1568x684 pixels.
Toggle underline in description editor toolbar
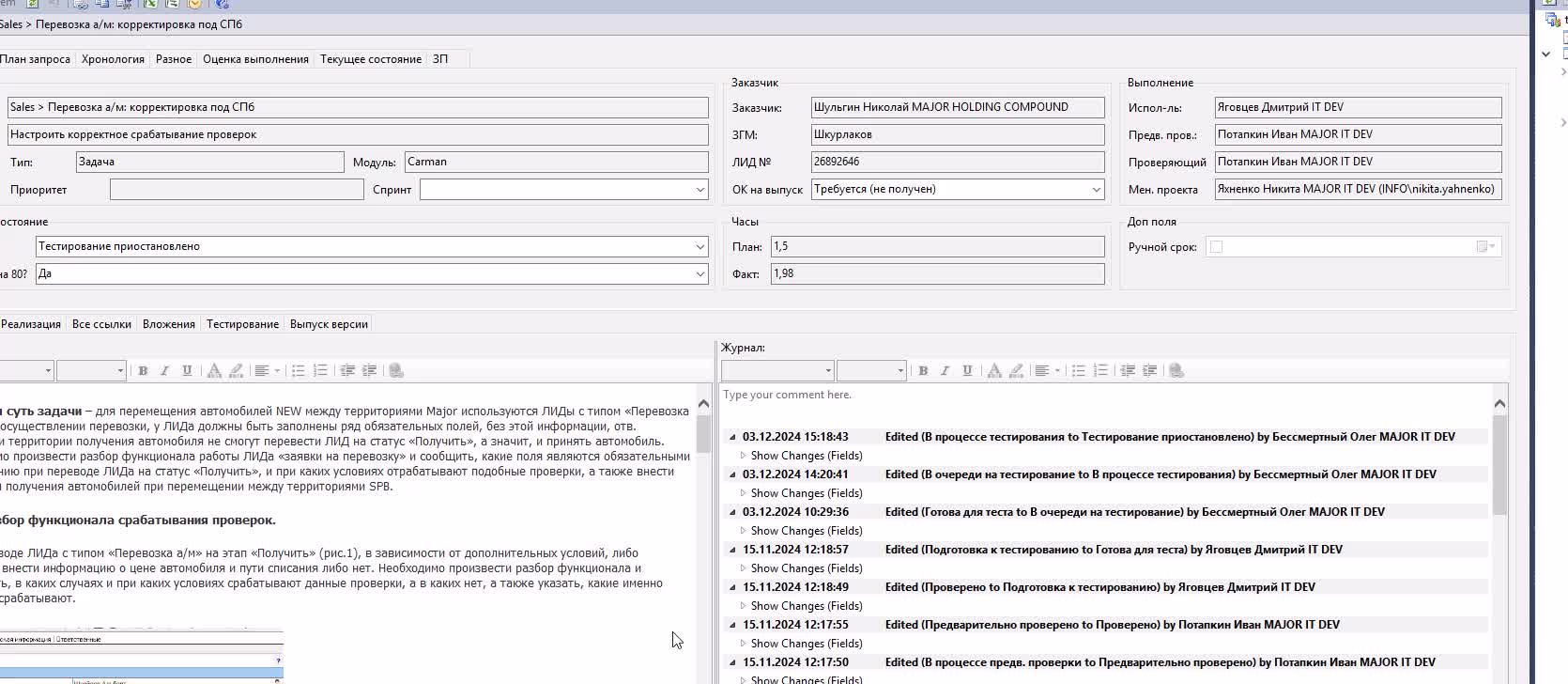click(x=187, y=371)
